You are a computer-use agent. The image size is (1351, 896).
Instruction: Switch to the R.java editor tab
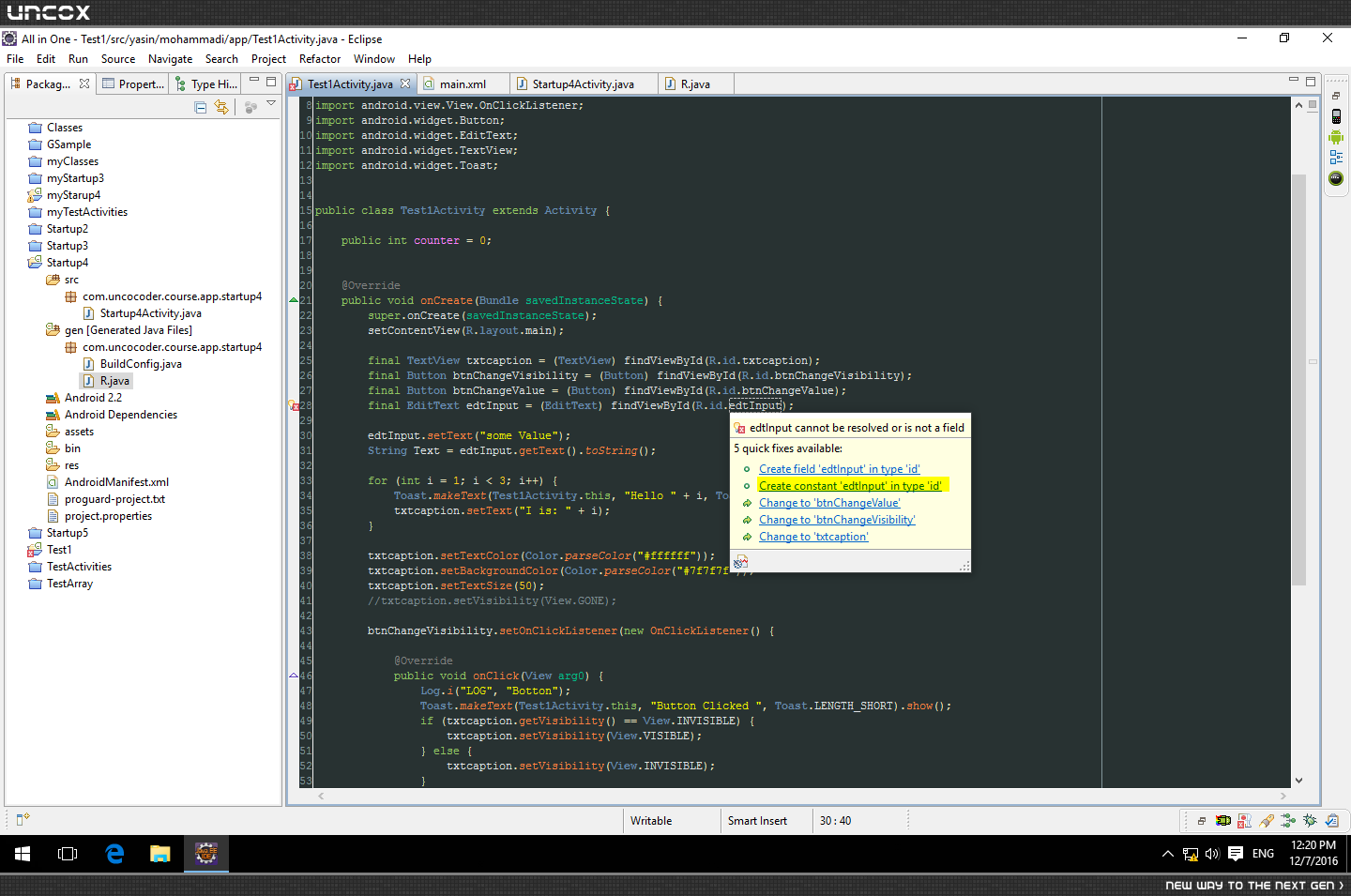[x=694, y=84]
